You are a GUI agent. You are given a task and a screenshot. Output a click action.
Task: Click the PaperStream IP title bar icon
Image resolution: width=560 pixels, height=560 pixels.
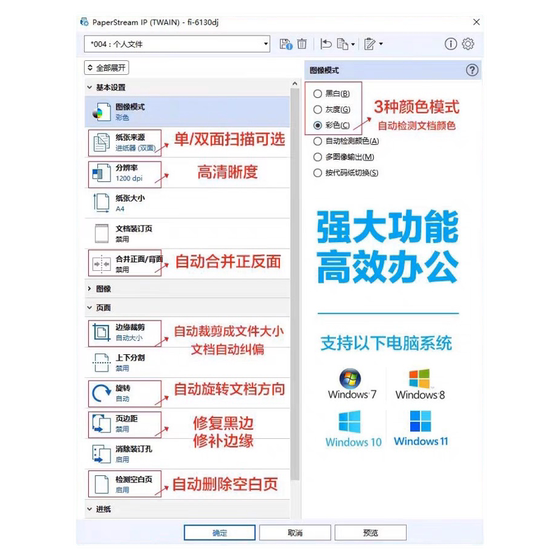pos(84,22)
